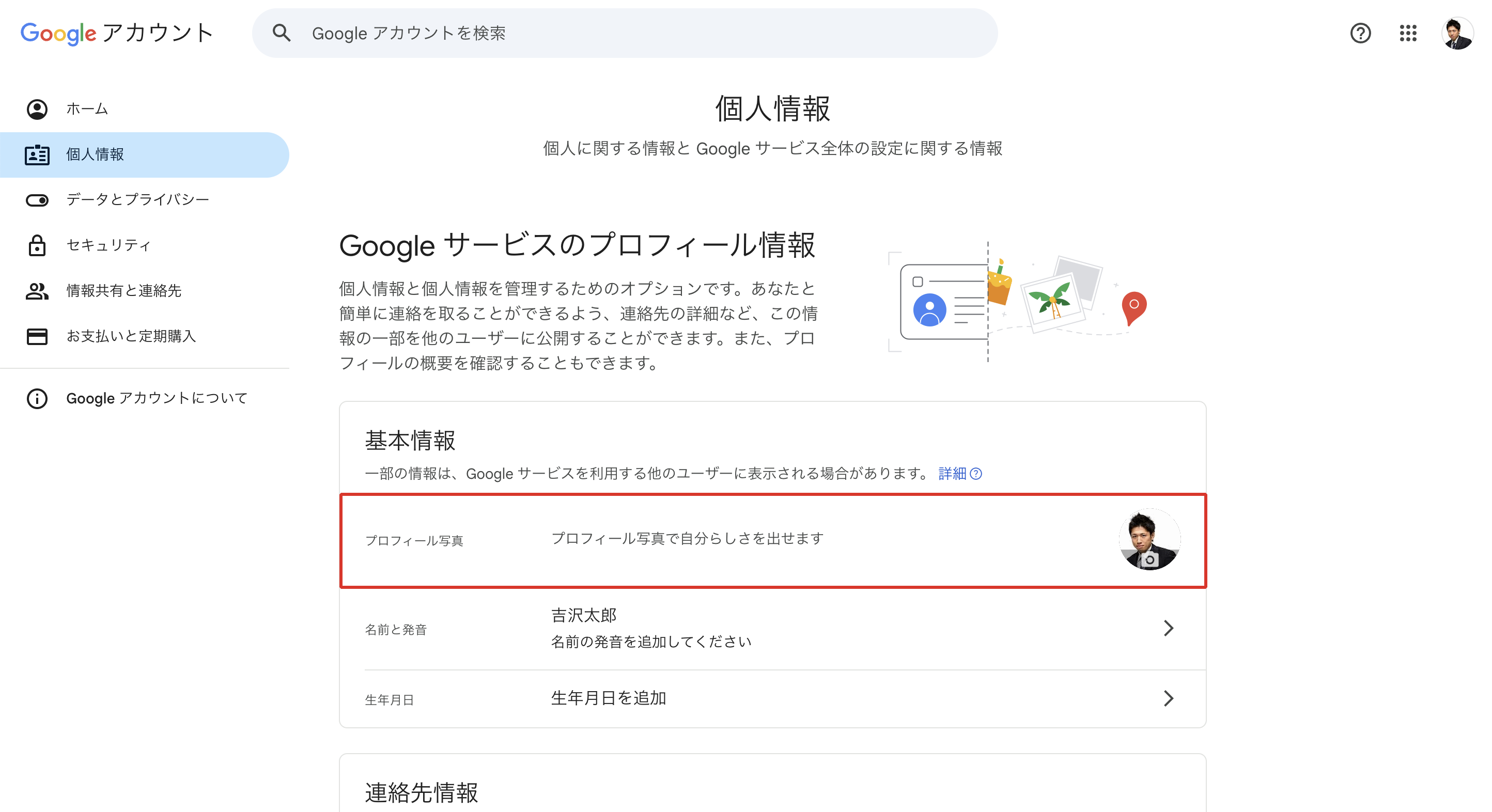Click the profile photo with camera badge
The image size is (1492, 812).
pos(1149,540)
